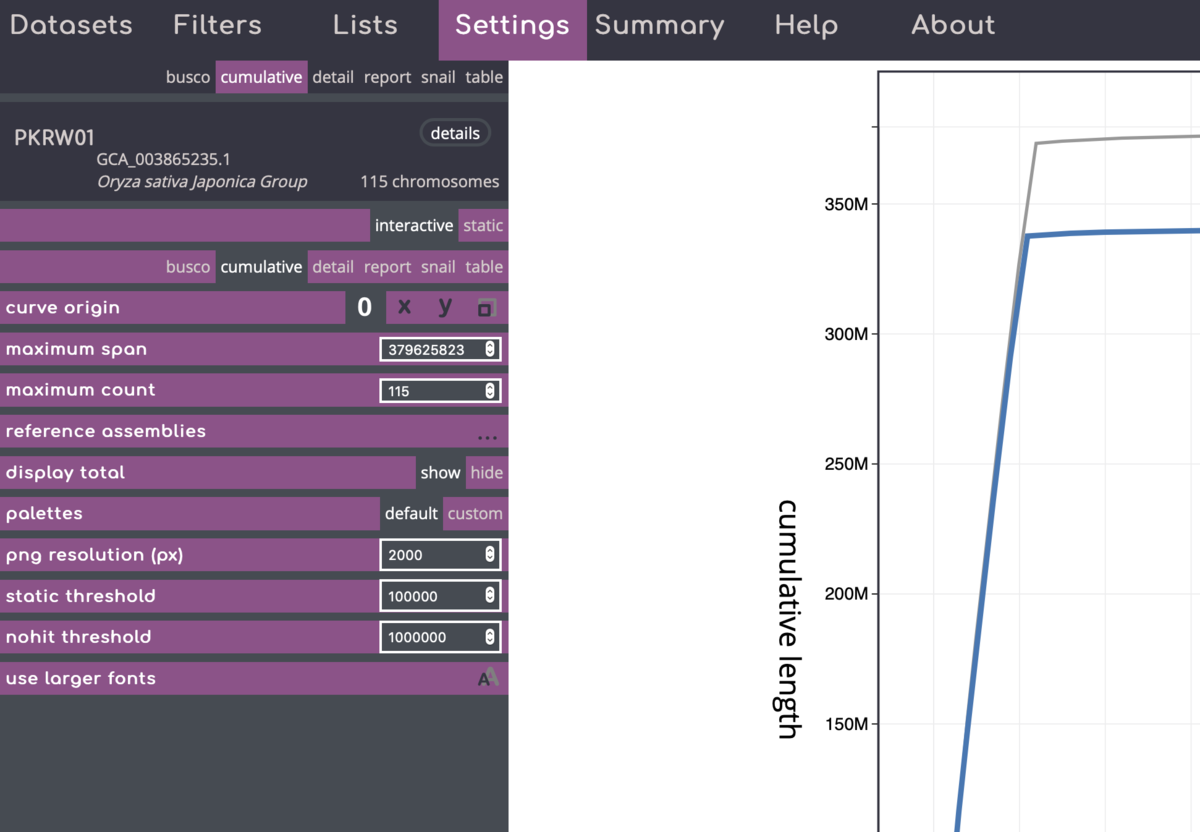Select cumulative view in settings row
The width and height of the screenshot is (1200, 832).
261,267
